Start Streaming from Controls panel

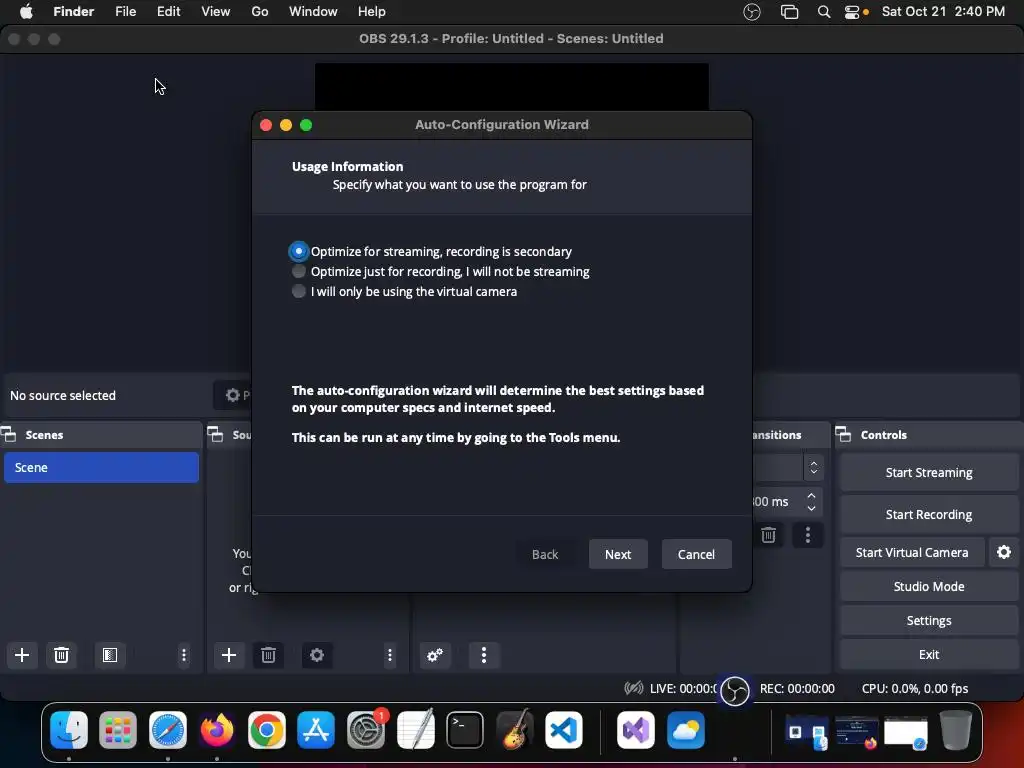click(x=929, y=472)
